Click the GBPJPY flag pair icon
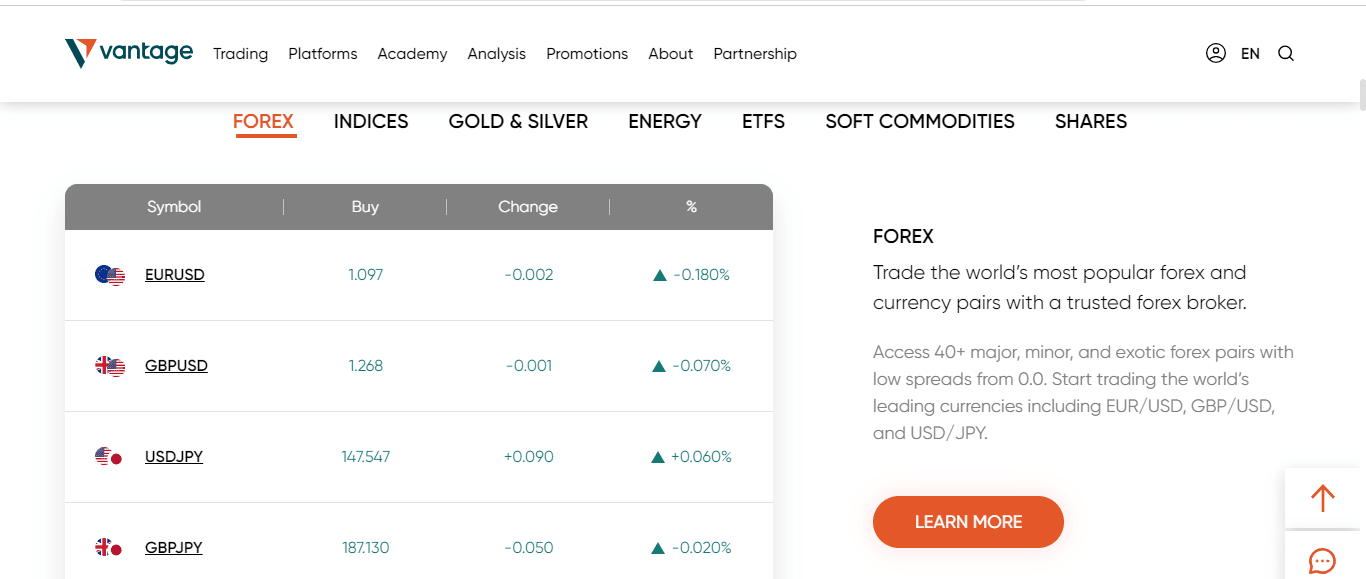 tap(109, 548)
